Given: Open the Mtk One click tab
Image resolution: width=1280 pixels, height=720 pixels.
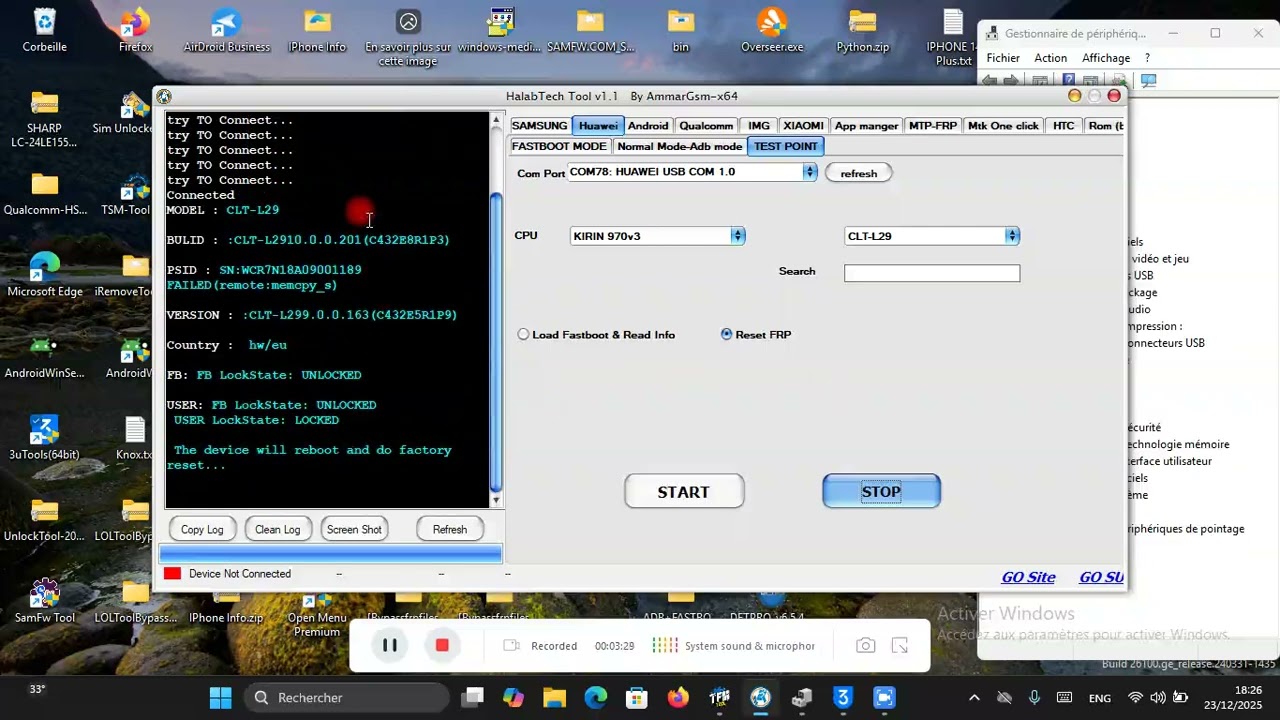Looking at the screenshot, I should click(1003, 126).
